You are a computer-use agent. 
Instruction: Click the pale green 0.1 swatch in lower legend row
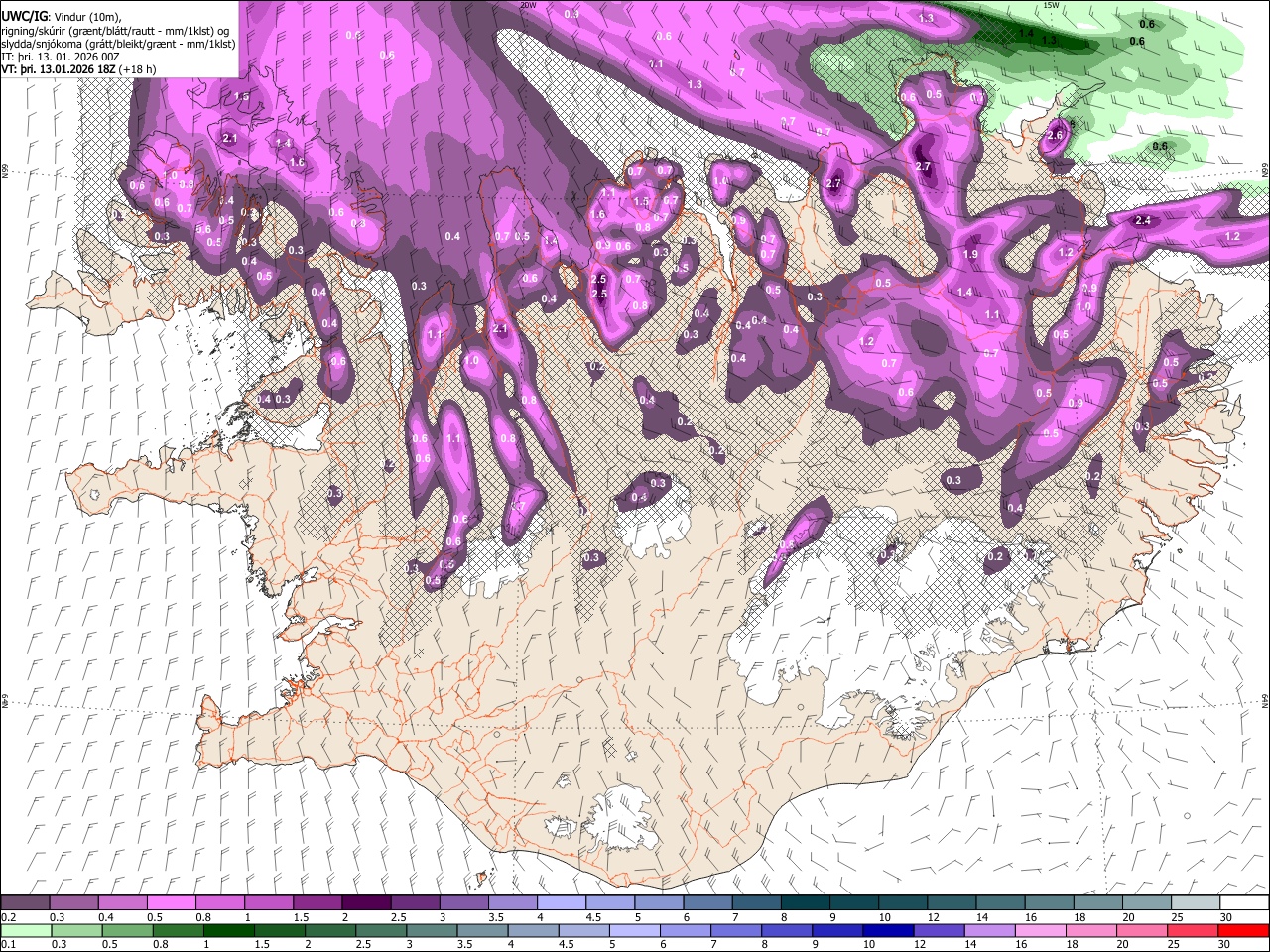pos(26,930)
